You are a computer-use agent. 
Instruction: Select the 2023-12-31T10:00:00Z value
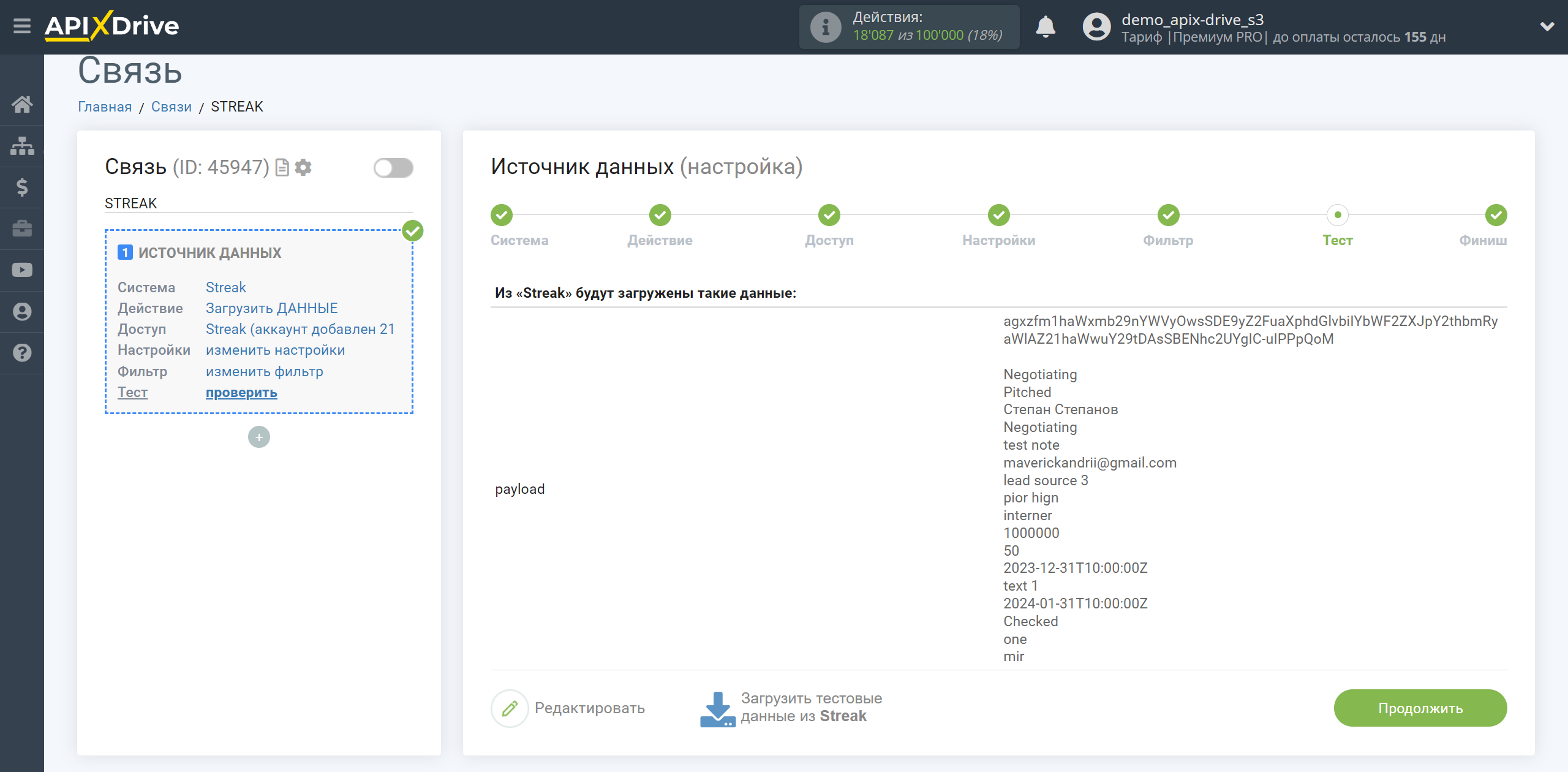[x=1075, y=568]
